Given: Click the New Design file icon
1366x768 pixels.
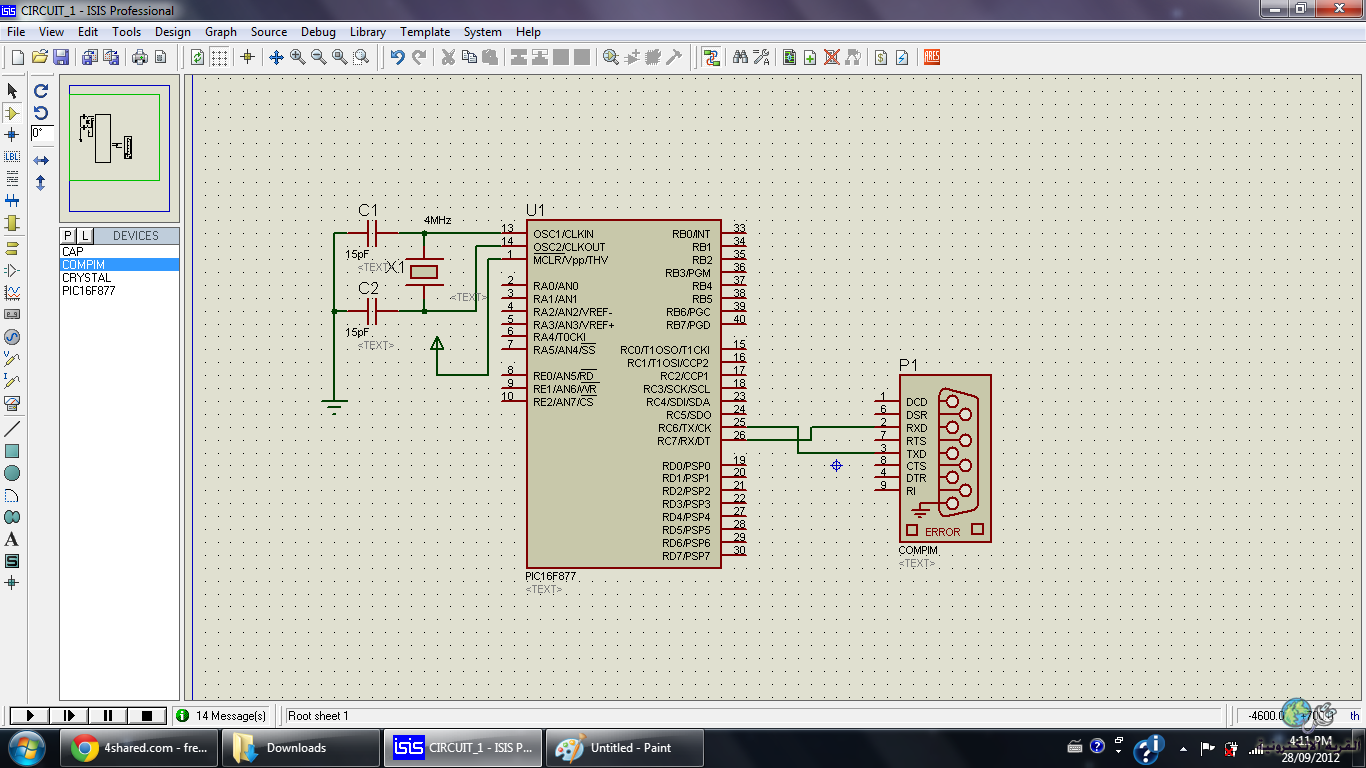Looking at the screenshot, I should (17, 57).
